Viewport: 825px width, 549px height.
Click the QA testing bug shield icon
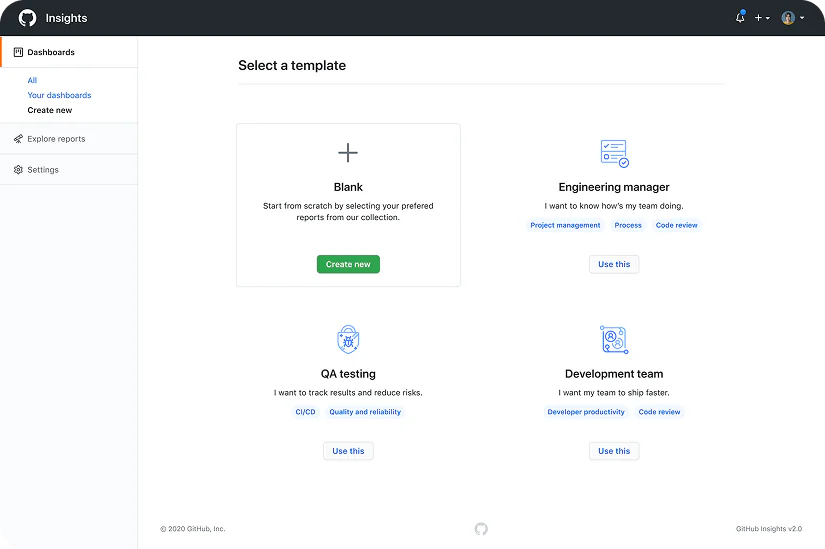coord(348,340)
